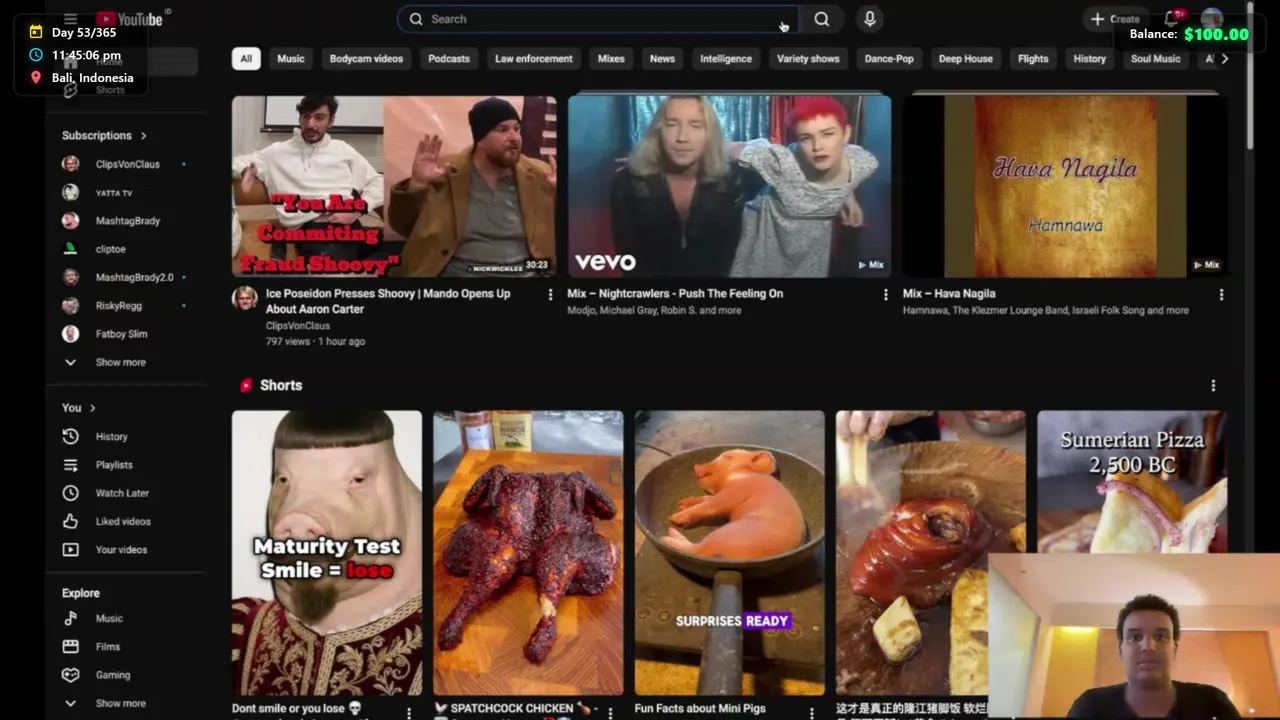Play the Ice Poseidon Presses Shoovy thumbnail
Image resolution: width=1280 pixels, height=720 pixels.
pos(394,186)
